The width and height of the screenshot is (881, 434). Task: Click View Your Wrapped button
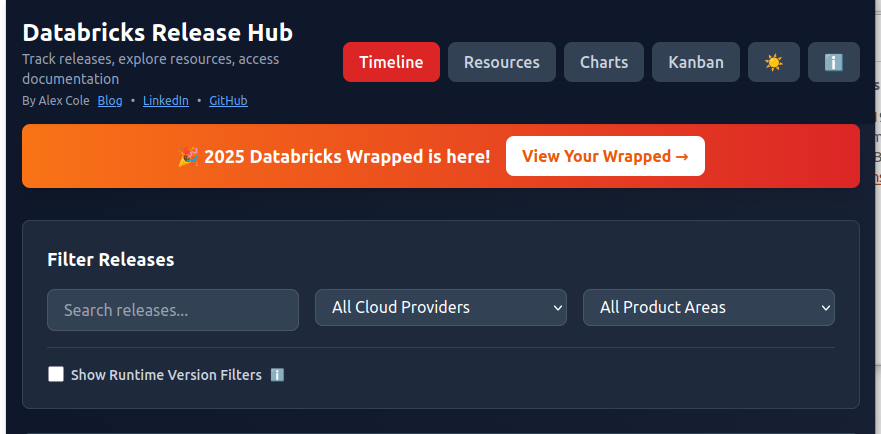pos(605,156)
